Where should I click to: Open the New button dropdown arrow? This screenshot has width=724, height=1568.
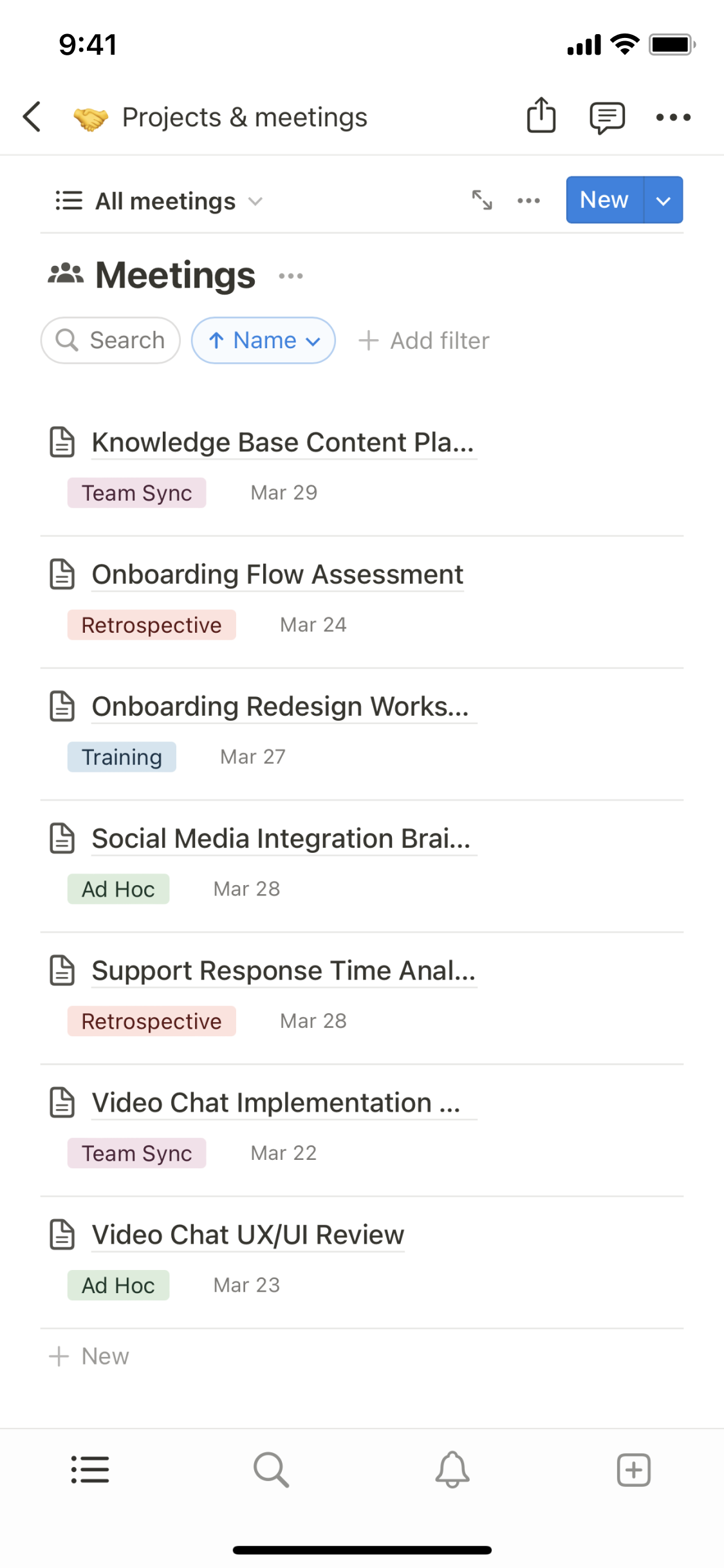pos(664,200)
